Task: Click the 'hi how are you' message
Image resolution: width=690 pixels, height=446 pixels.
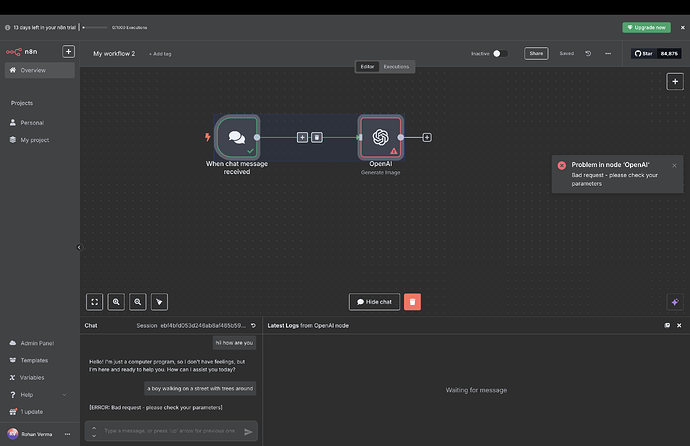Action: point(234,343)
